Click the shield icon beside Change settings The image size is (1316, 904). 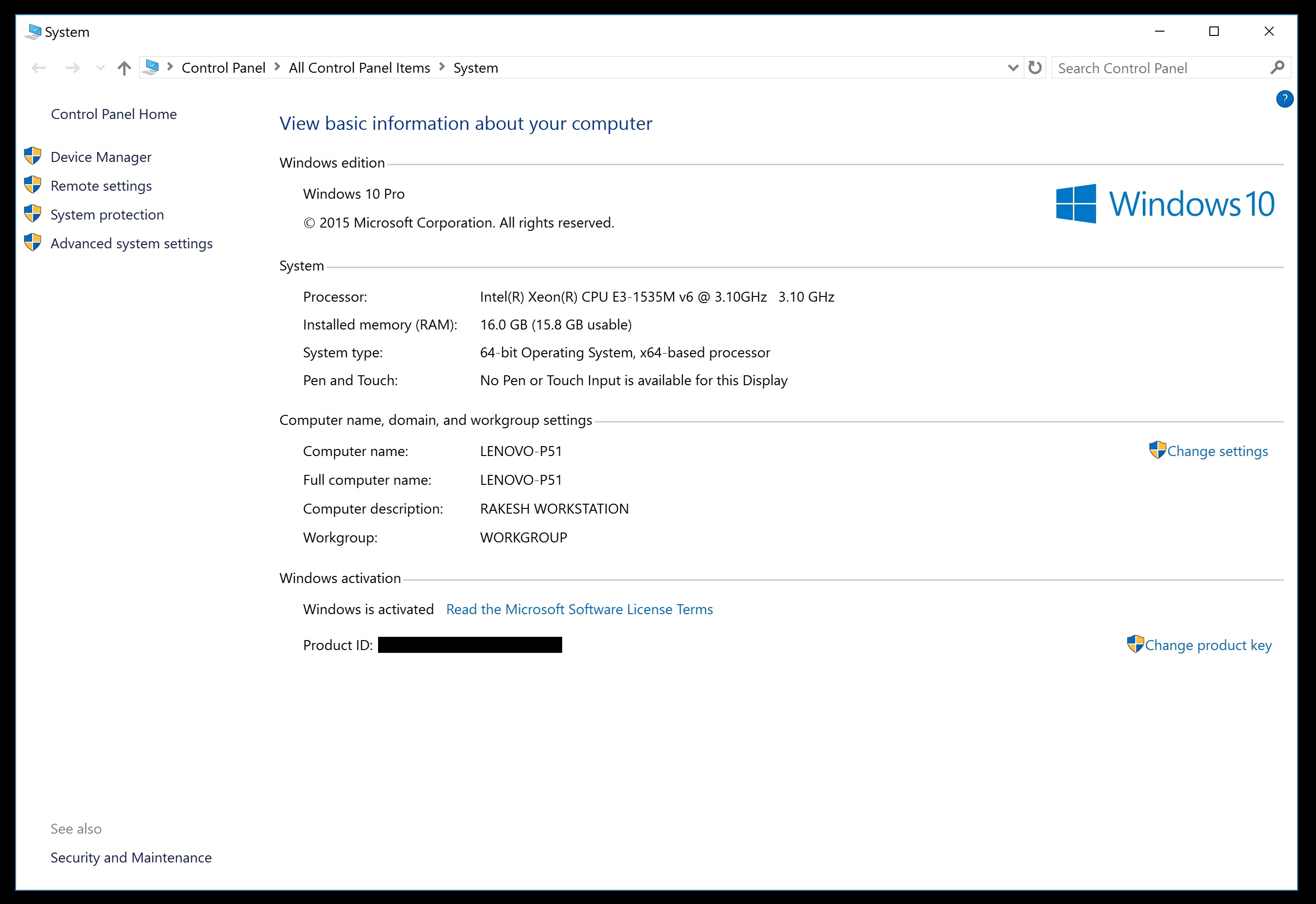[x=1157, y=450]
